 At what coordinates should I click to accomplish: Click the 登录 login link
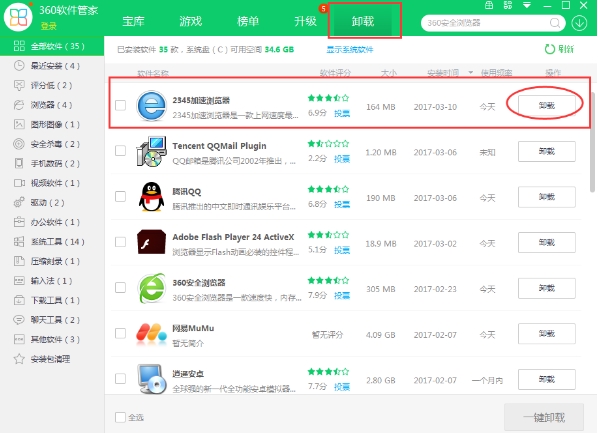(48, 26)
